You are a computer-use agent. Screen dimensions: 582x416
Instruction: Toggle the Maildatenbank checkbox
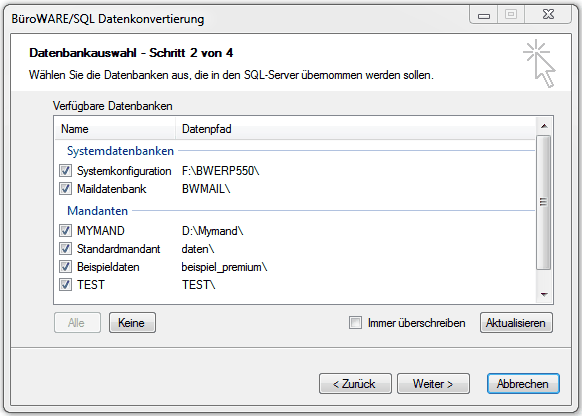tap(66, 189)
